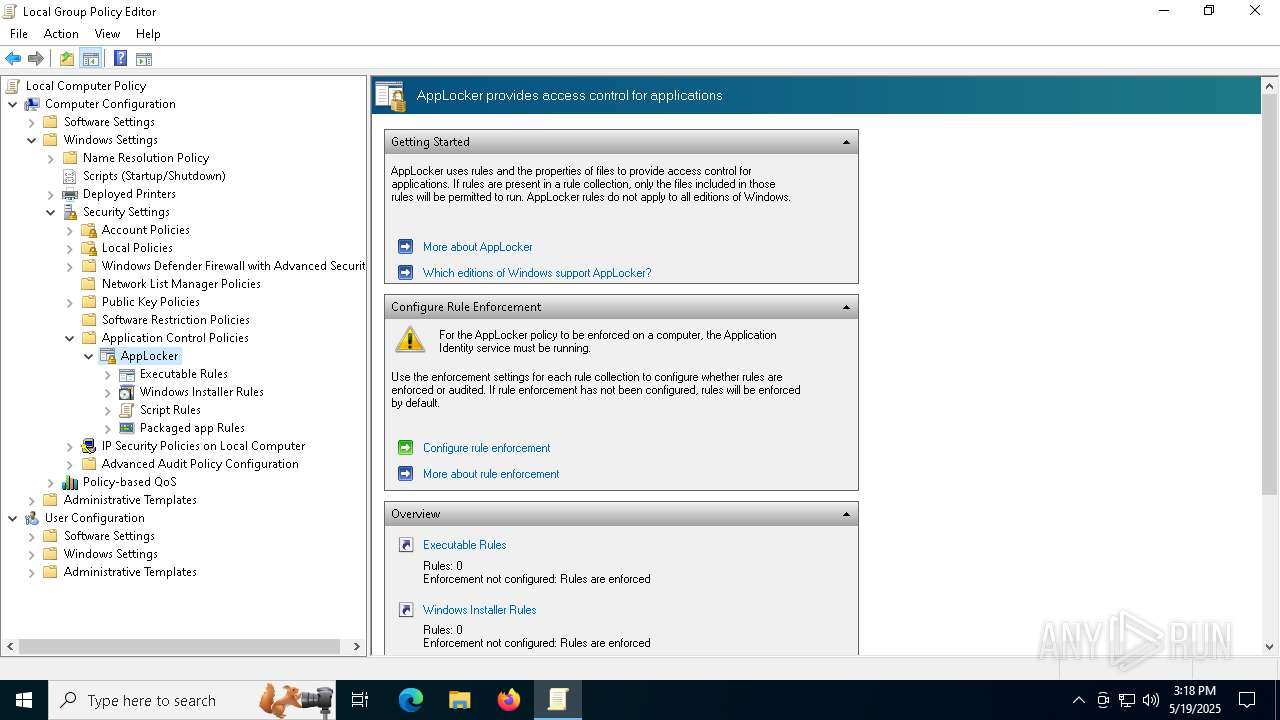Open Microsoft Edge from the taskbar
The width and height of the screenshot is (1280, 720).
click(x=411, y=700)
